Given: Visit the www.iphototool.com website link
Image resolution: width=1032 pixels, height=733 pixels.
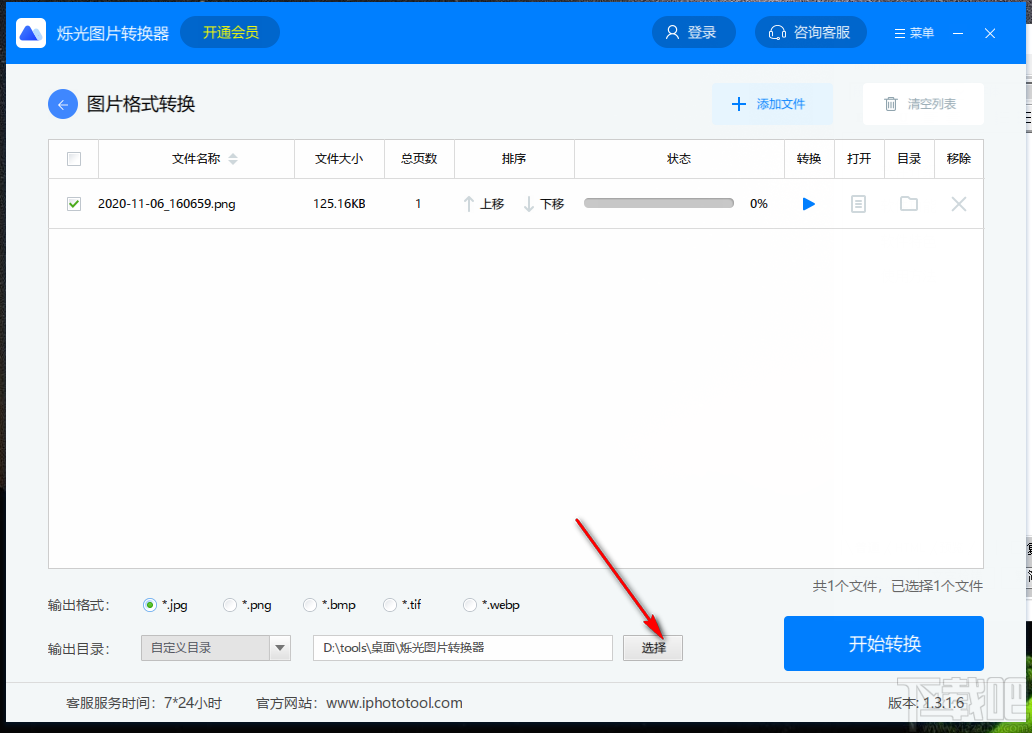Looking at the screenshot, I should (397, 703).
